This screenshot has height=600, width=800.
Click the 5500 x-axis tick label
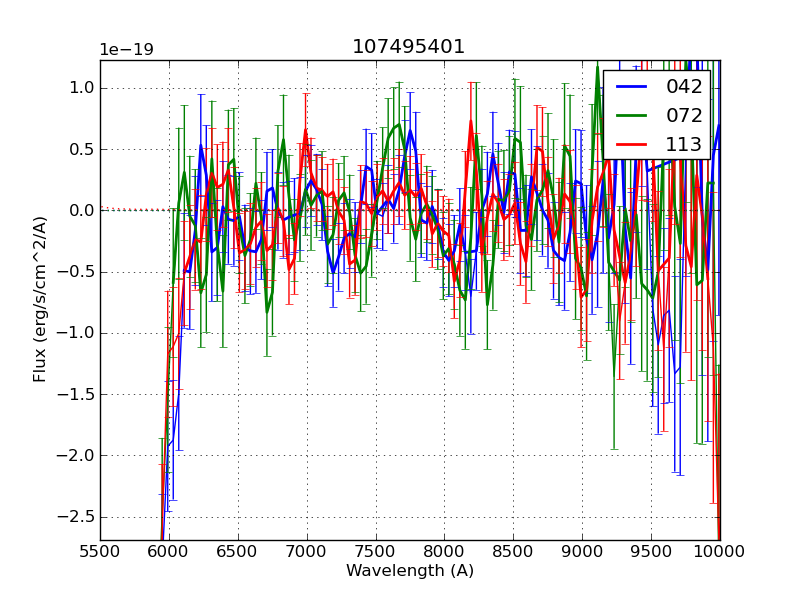point(100,549)
